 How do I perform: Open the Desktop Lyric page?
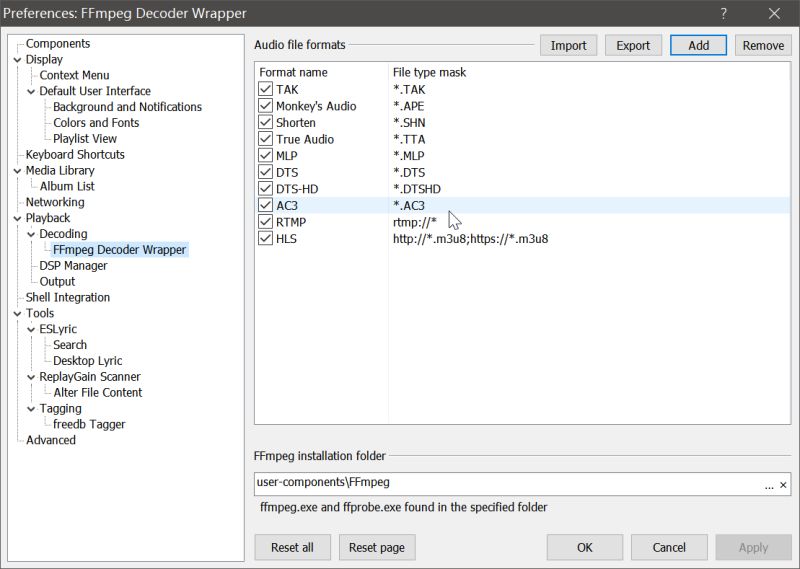pyautogui.click(x=88, y=360)
